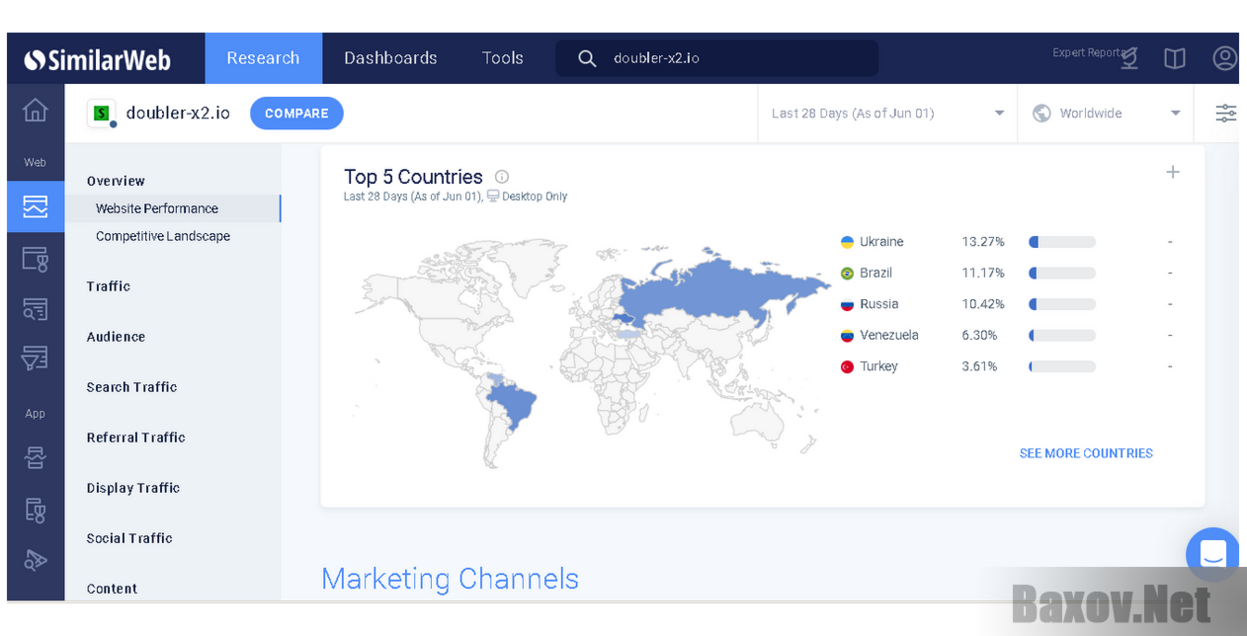Click the Brazil traffic share bar
Viewport: 1247px width, 636px height.
1062,273
